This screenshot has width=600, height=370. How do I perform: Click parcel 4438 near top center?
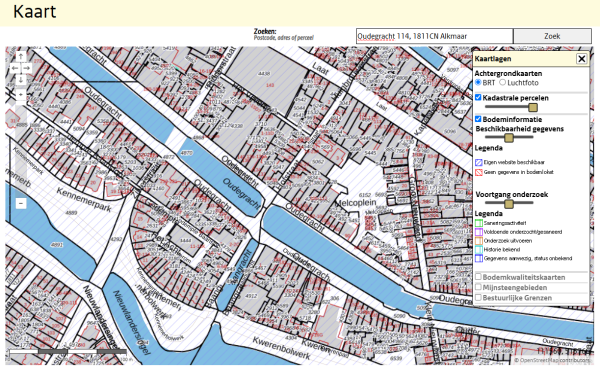click(x=264, y=74)
